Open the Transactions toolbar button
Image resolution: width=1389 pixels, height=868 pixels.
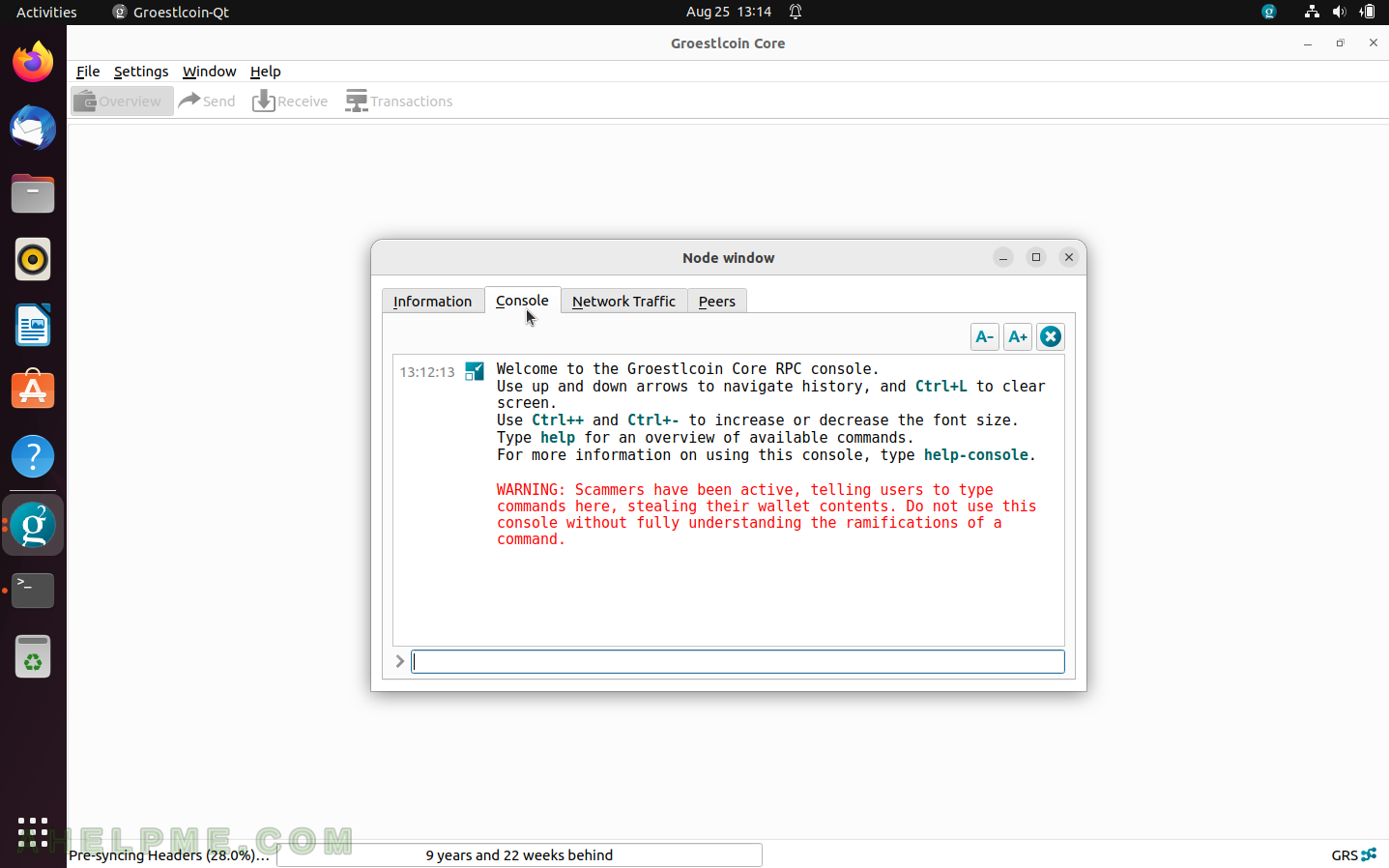pyautogui.click(x=399, y=101)
